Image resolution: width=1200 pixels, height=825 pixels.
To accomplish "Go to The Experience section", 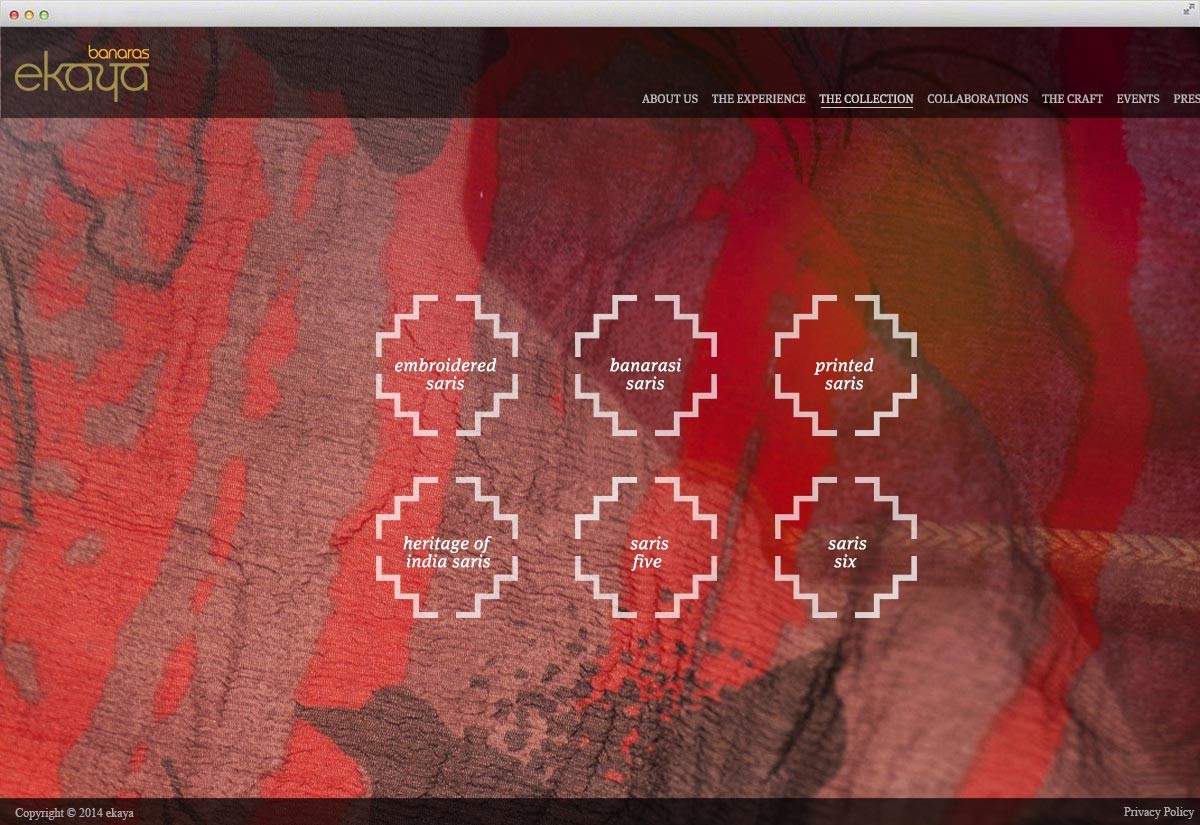I will coord(758,99).
